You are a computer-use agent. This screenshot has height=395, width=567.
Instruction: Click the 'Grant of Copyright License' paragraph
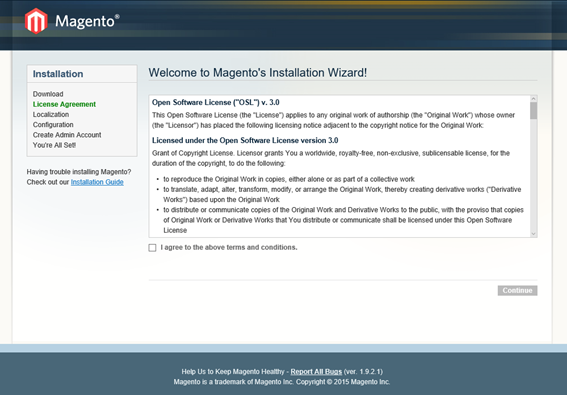click(x=331, y=158)
